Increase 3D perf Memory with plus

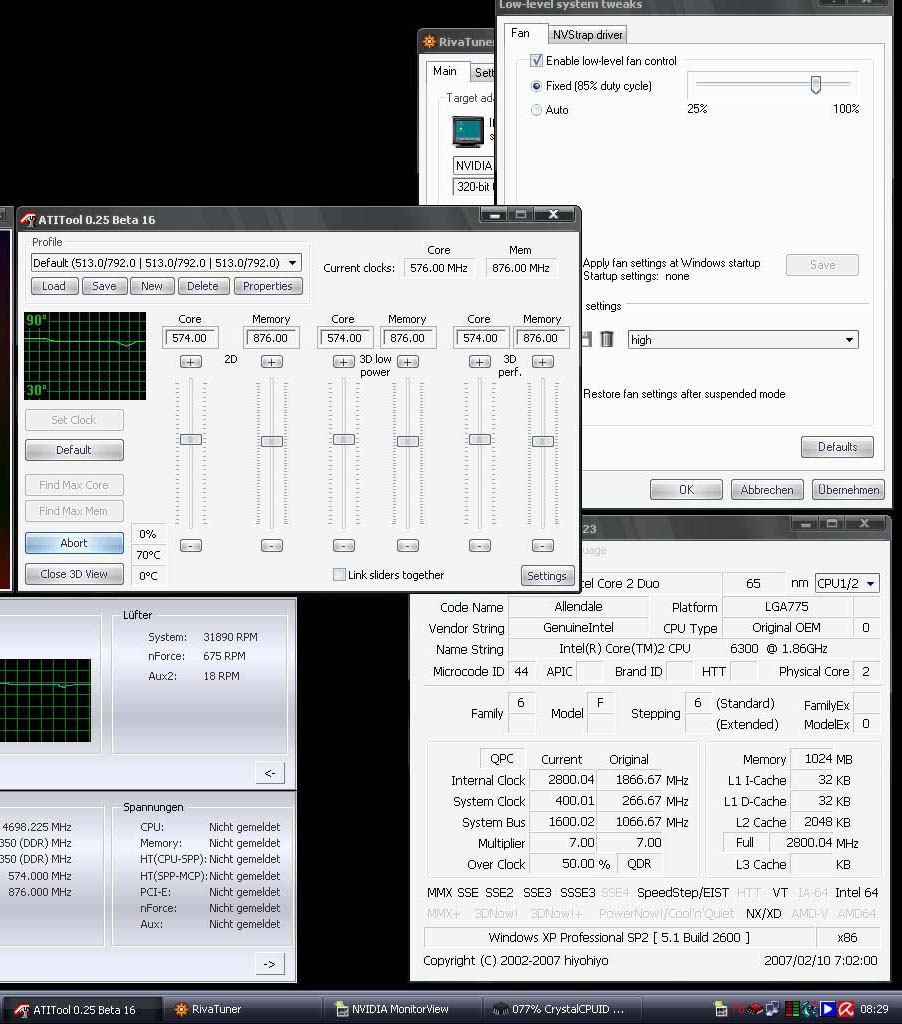(543, 362)
